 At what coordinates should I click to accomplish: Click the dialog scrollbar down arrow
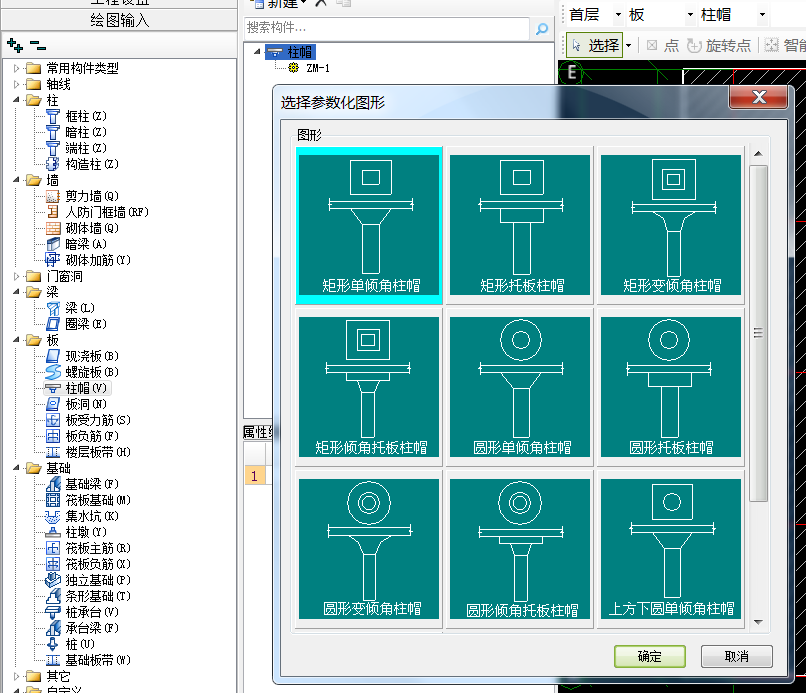coord(758,622)
